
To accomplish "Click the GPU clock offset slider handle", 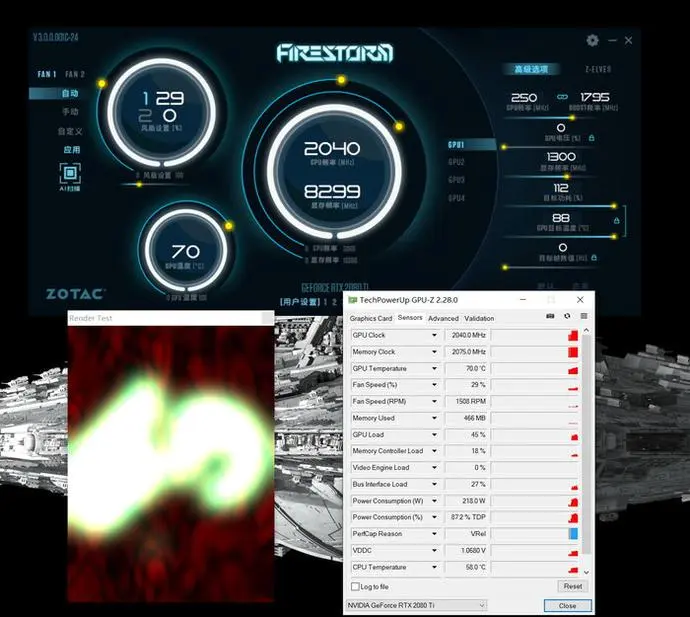I will 572,118.
